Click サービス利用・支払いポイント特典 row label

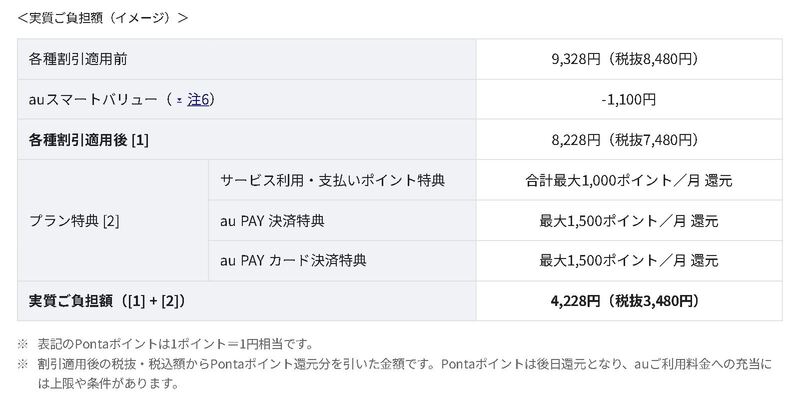click(333, 180)
